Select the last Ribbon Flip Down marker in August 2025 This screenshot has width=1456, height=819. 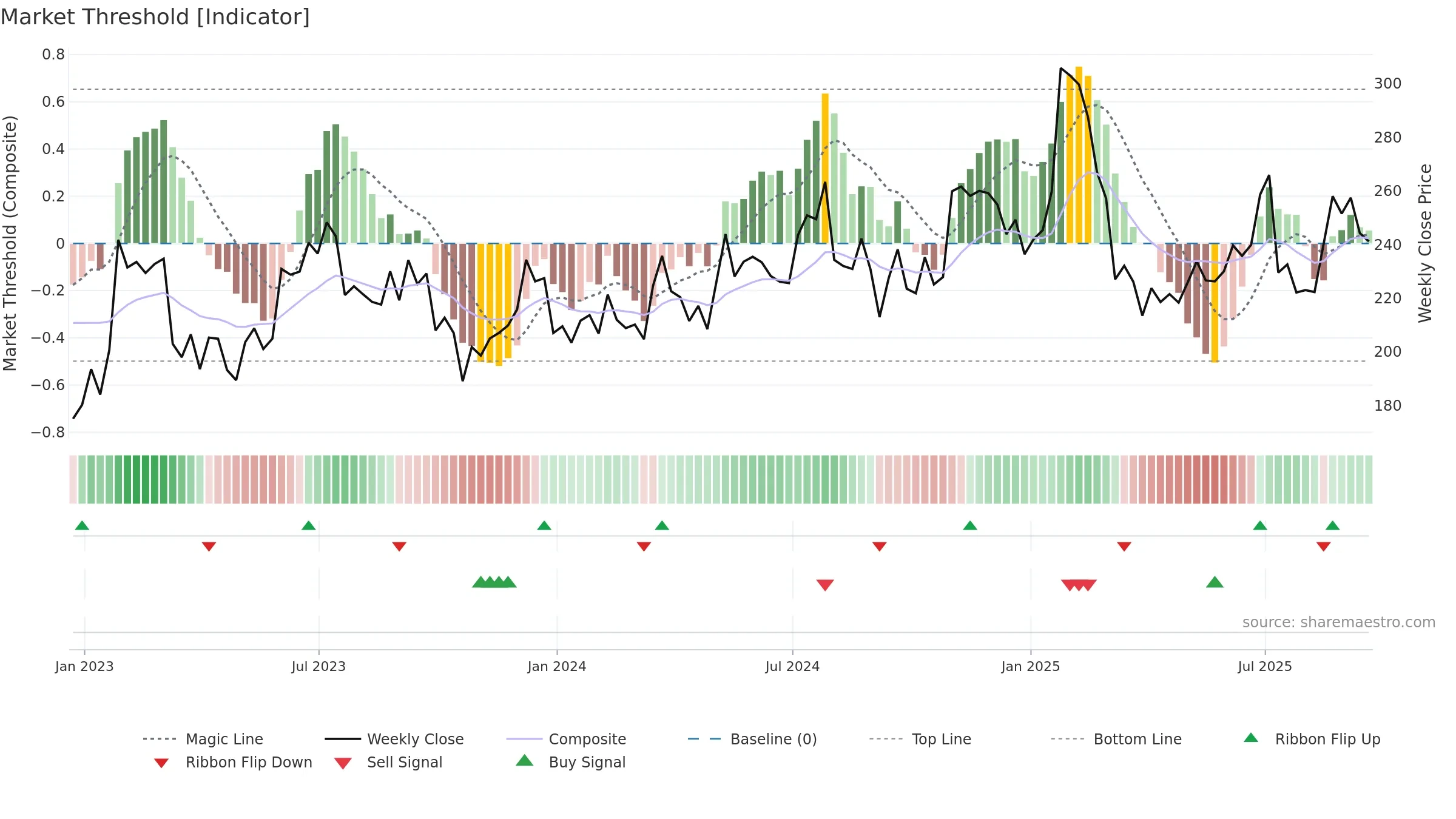pos(1324,547)
